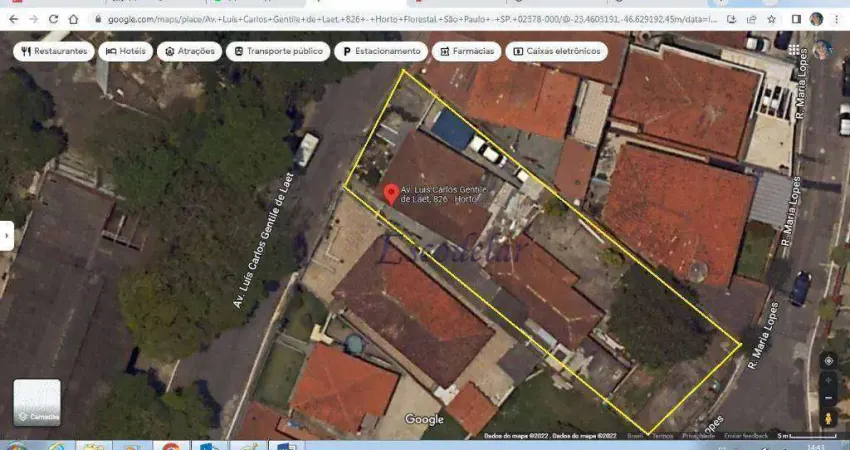Activate Street View pegman

point(828,418)
